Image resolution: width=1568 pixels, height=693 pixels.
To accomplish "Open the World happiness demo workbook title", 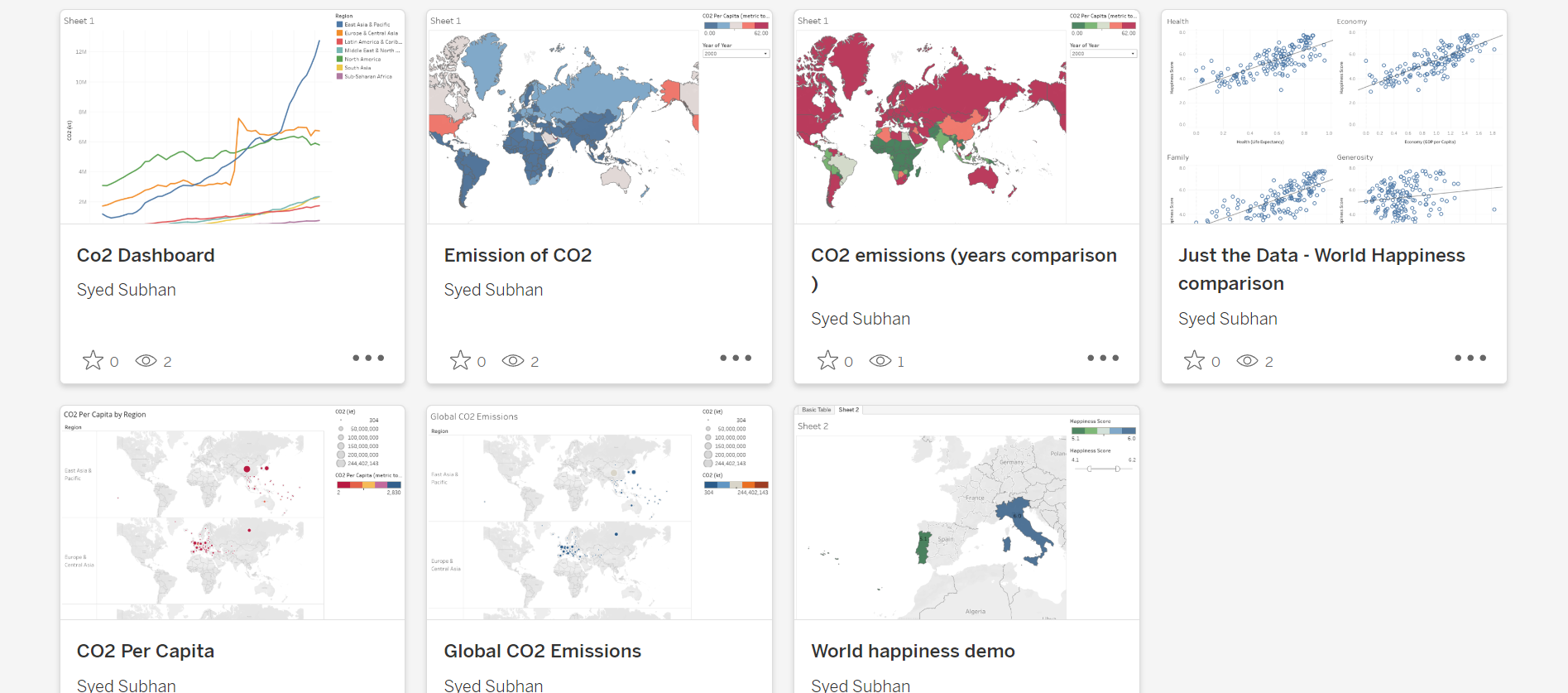I will pyautogui.click(x=913, y=651).
